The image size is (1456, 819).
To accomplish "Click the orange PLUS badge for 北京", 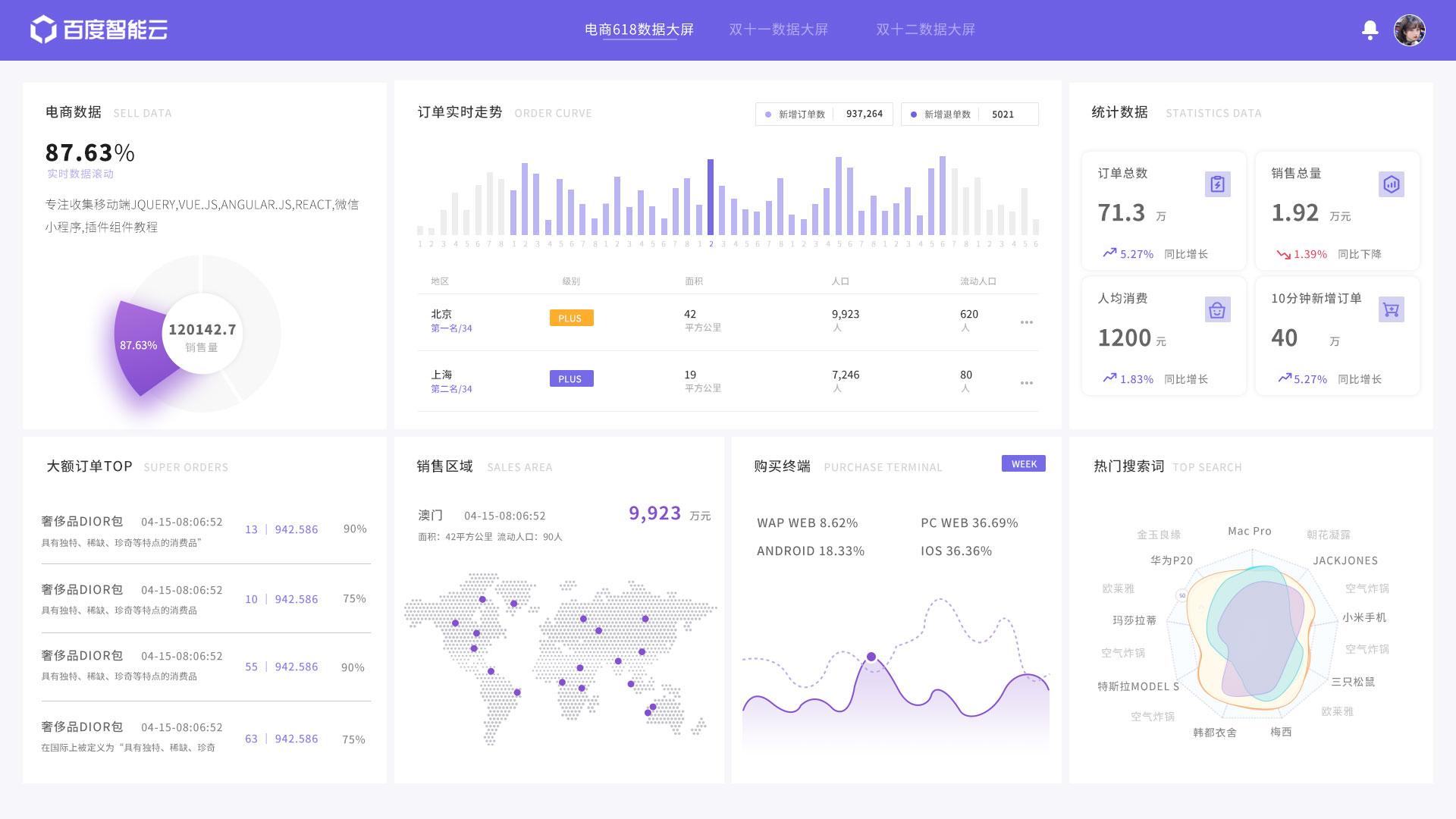I will tap(571, 318).
